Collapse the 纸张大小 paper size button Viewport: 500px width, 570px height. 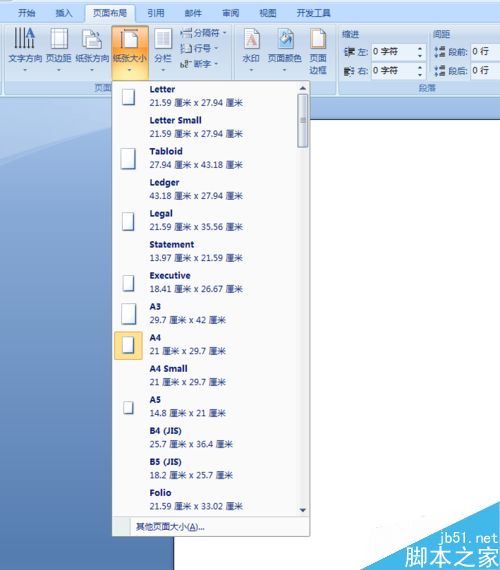coord(130,52)
